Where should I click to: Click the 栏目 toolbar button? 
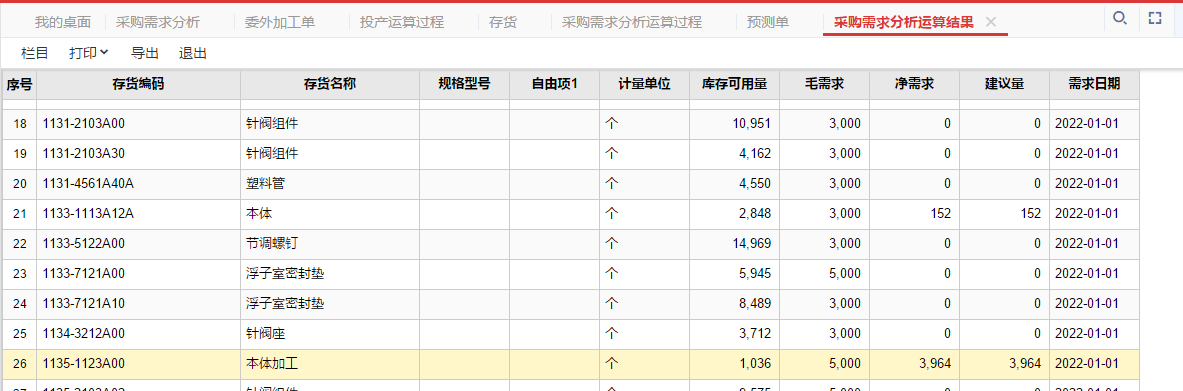pyautogui.click(x=35, y=53)
